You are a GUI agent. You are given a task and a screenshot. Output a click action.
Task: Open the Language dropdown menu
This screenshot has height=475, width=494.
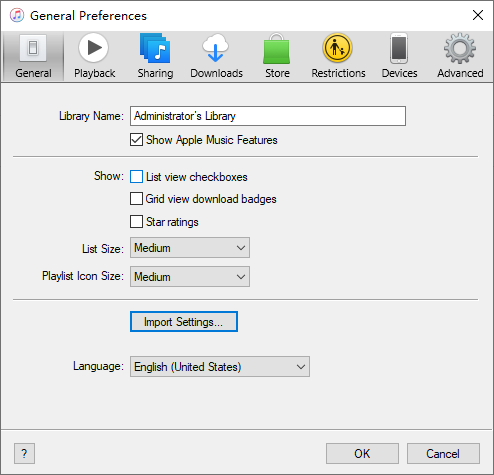point(220,367)
